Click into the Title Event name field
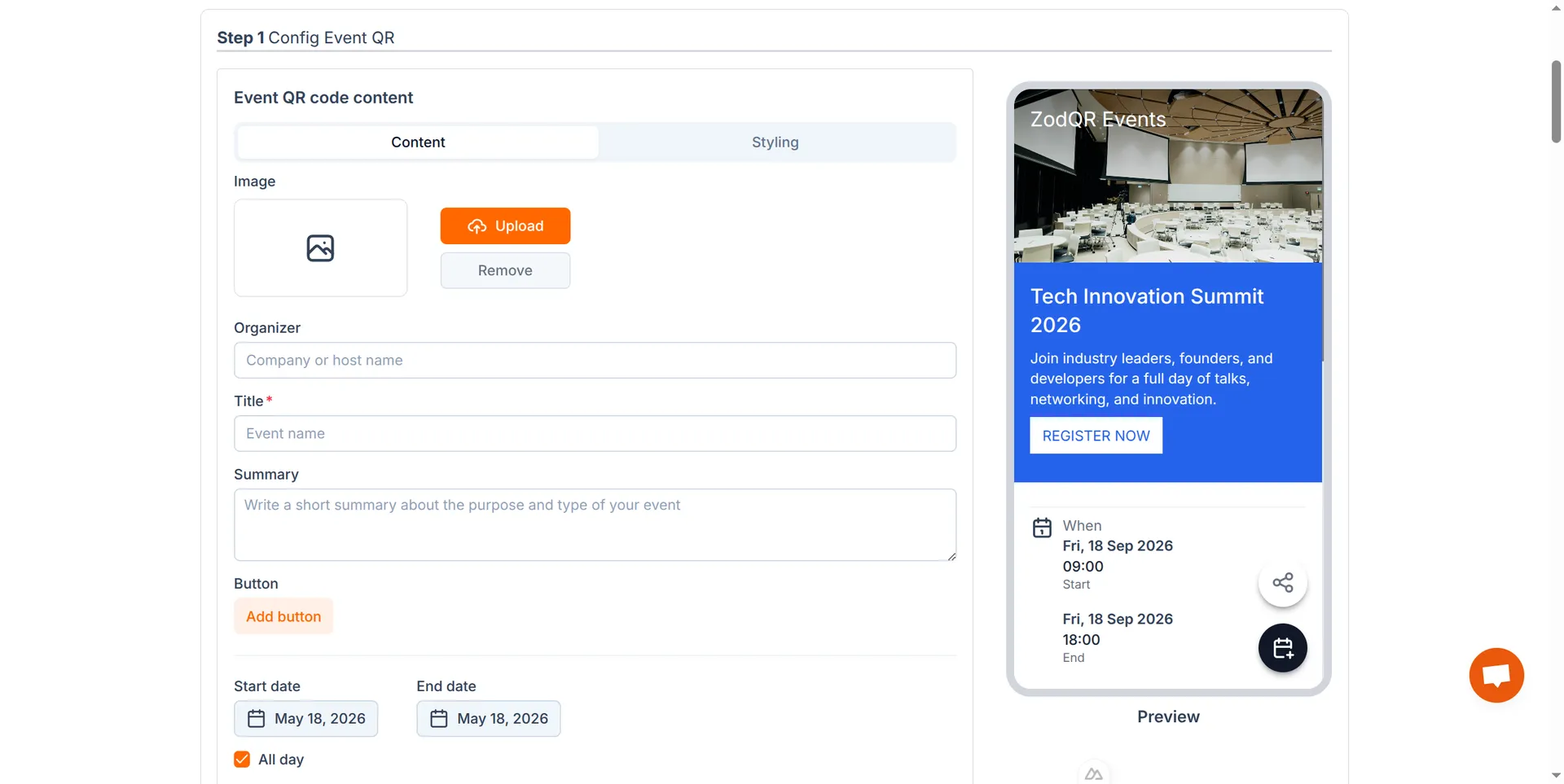Image resolution: width=1564 pixels, height=784 pixels. [595, 433]
